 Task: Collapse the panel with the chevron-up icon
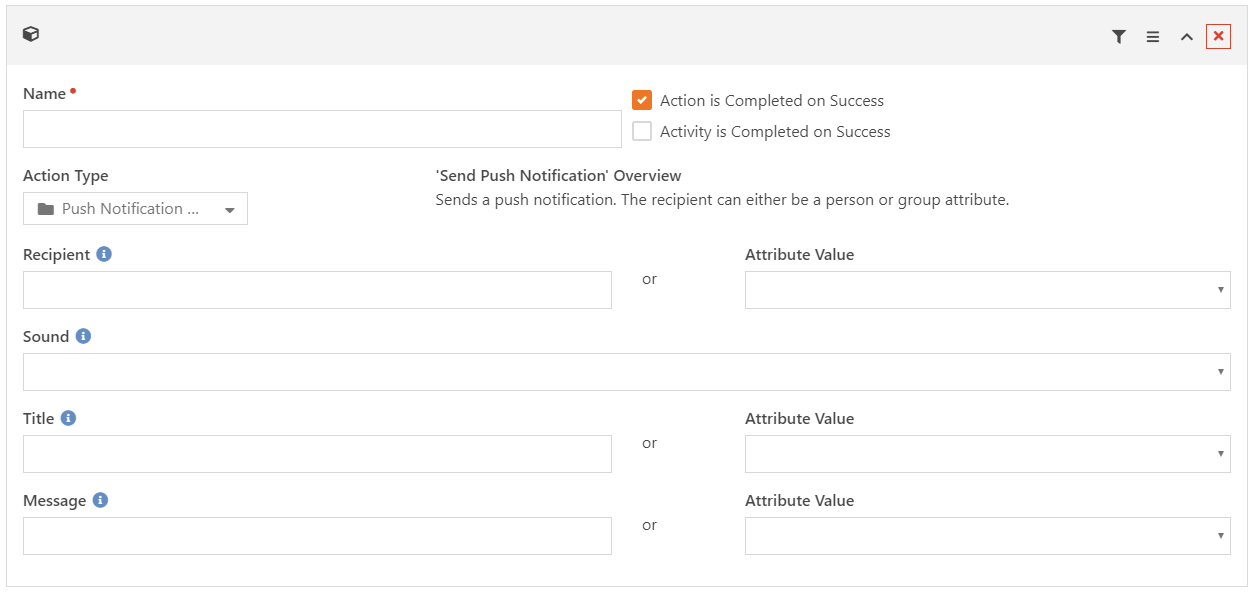point(1186,37)
